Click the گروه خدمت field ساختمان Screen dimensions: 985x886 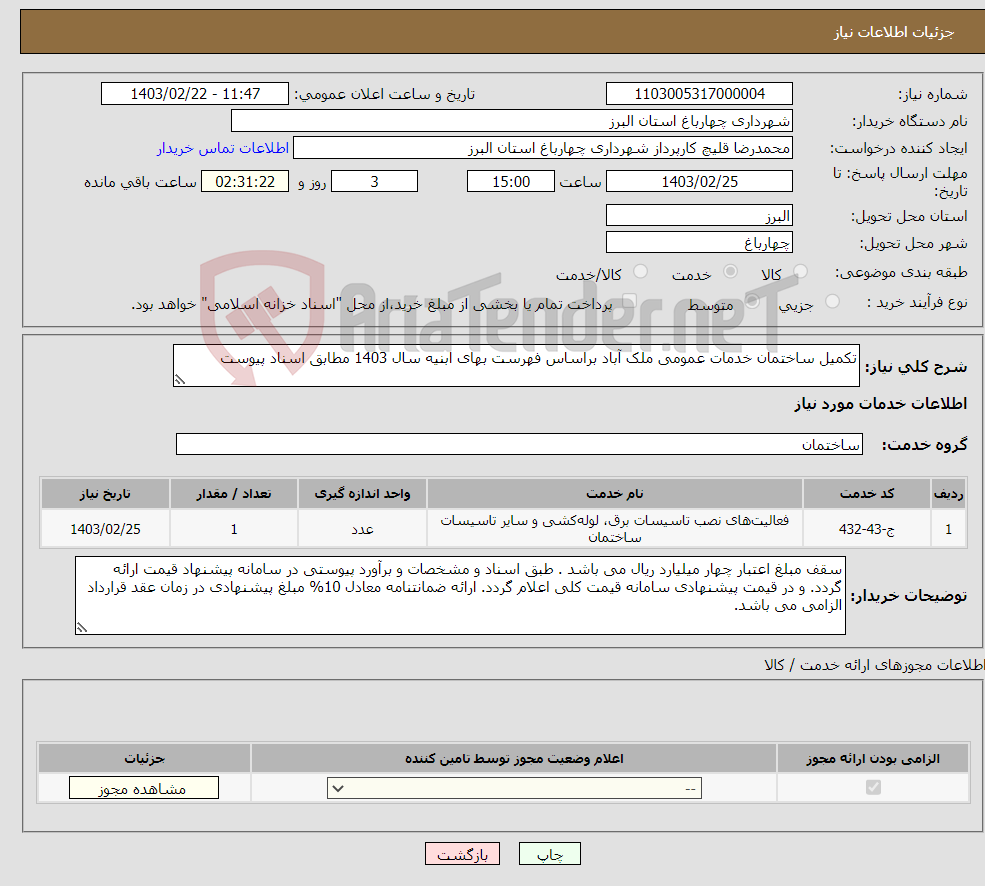[x=519, y=444]
